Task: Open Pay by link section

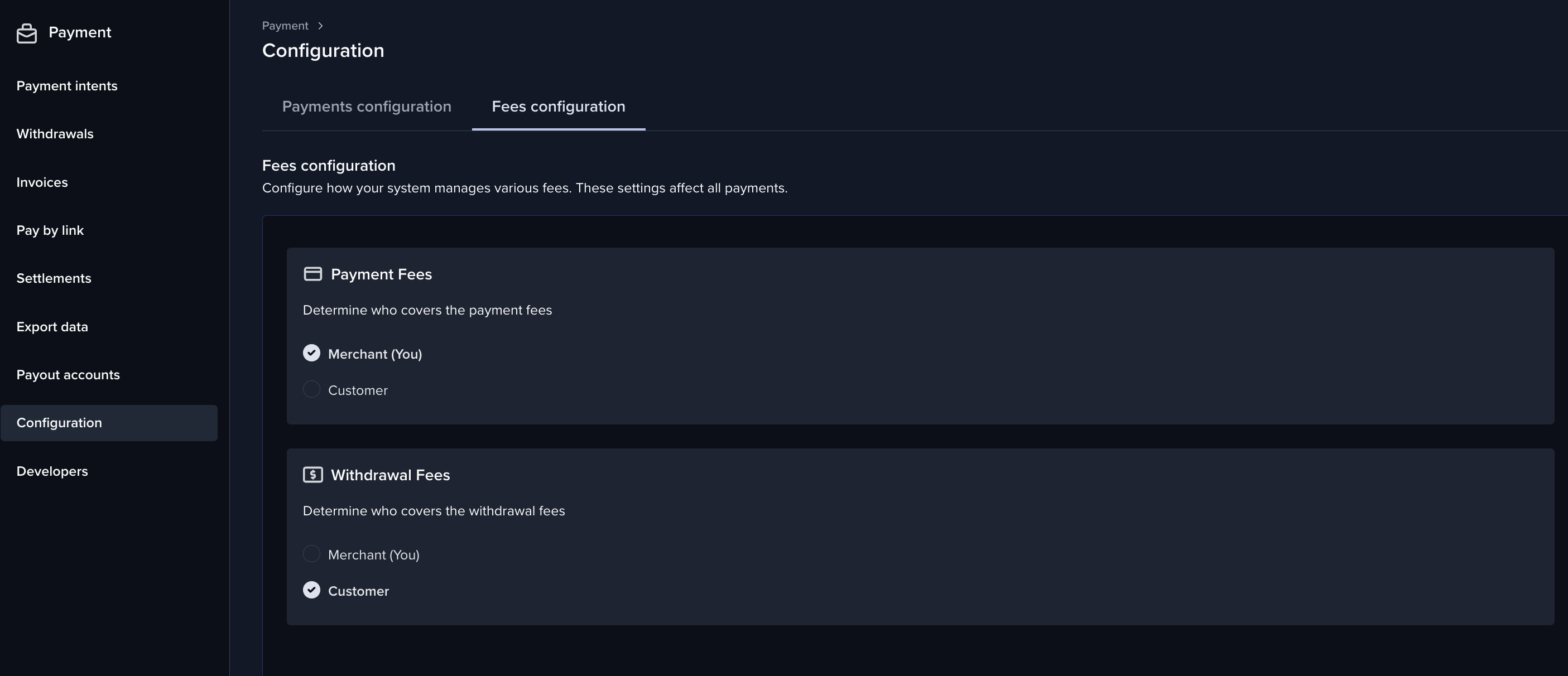Action: pos(50,230)
